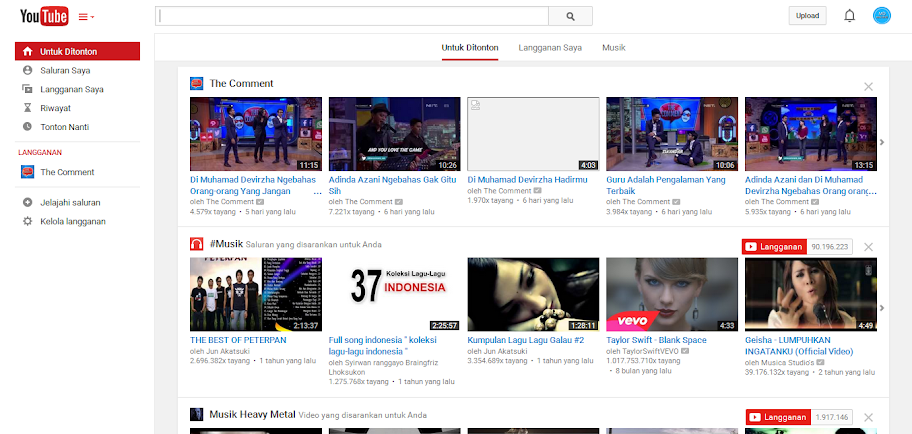Viewport: 912px width, 434px height.
Task: Open Jelajahi saluran link
Action: pyautogui.click(x=70, y=202)
